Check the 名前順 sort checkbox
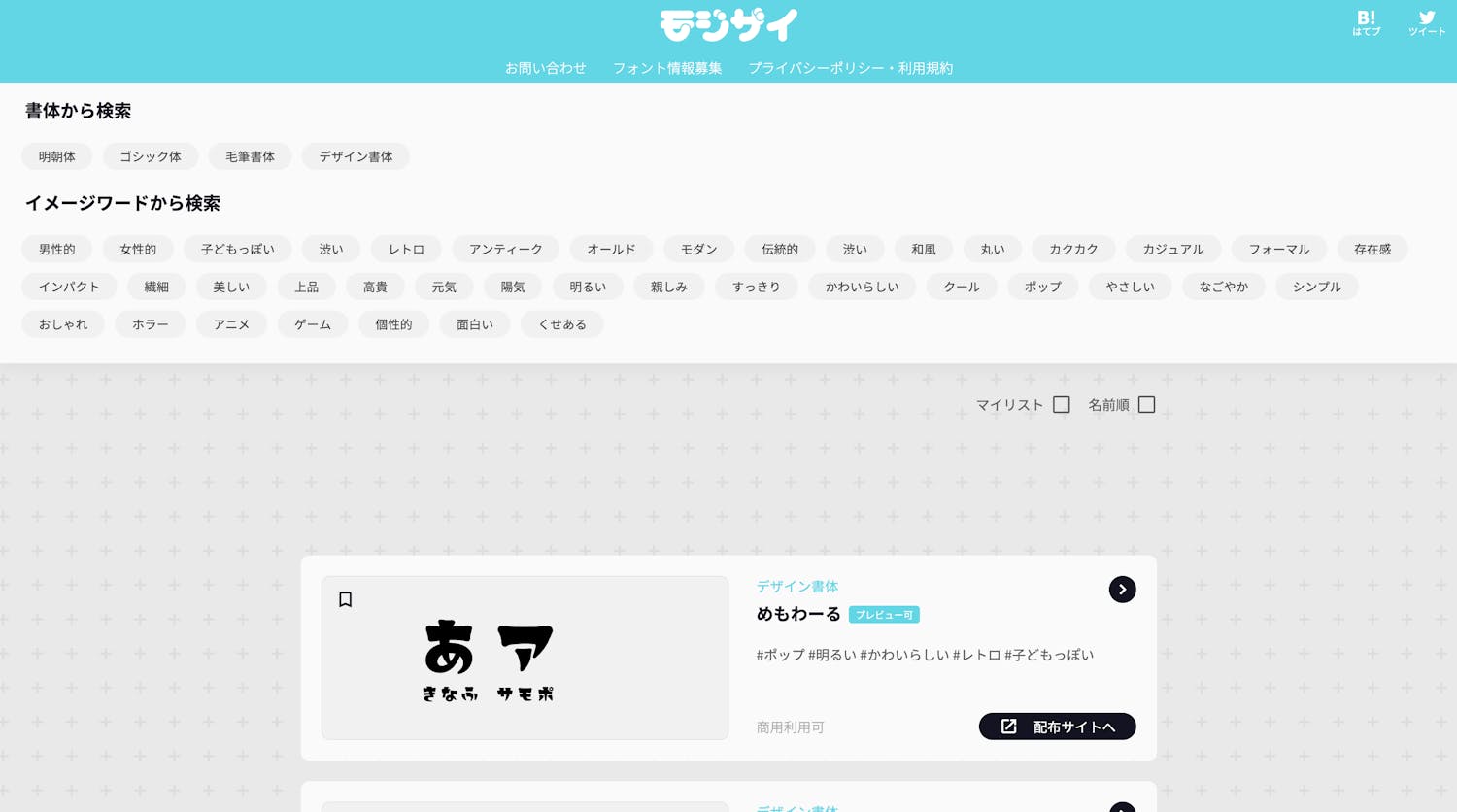This screenshot has height=812, width=1457. point(1146,405)
